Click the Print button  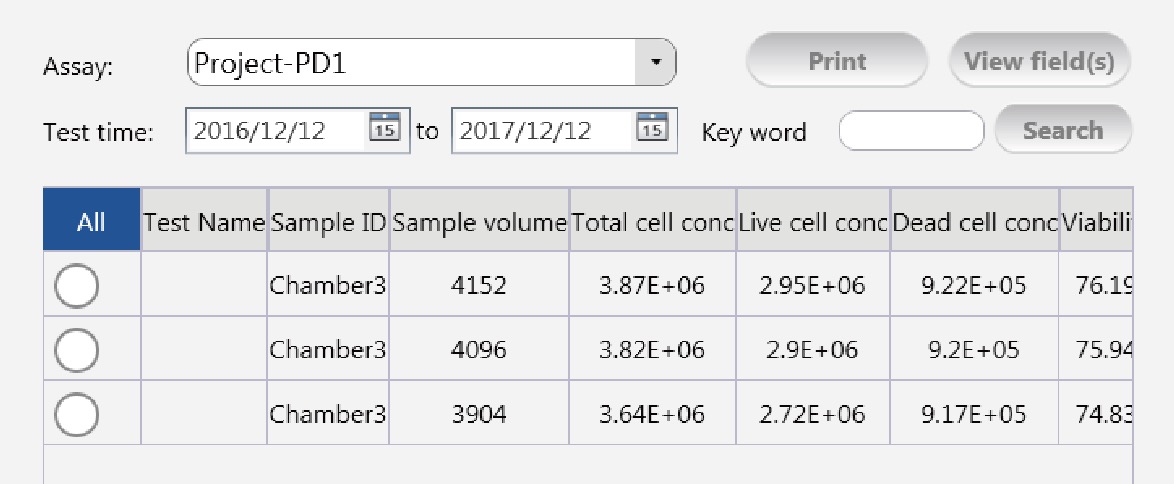(837, 61)
